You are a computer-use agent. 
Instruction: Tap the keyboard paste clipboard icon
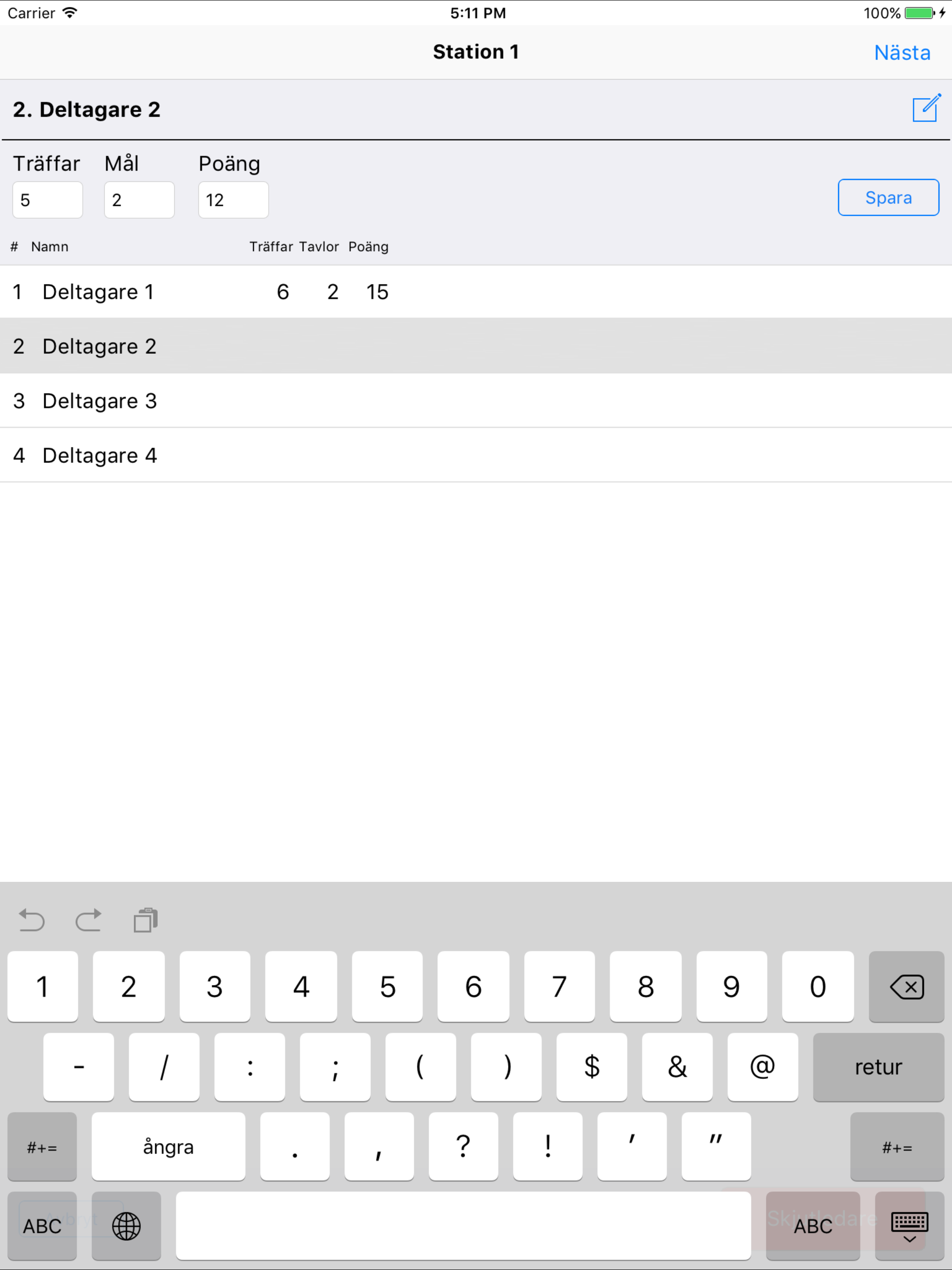146,920
